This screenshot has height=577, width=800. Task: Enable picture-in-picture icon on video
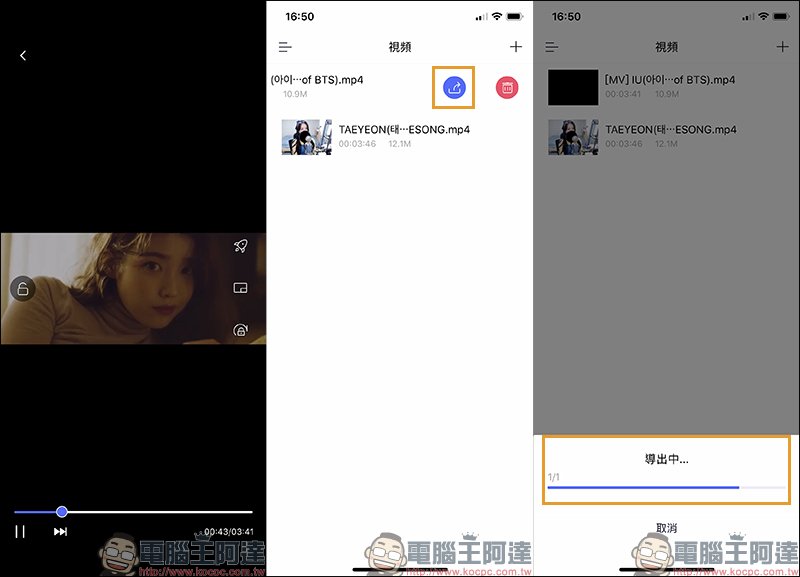point(240,288)
